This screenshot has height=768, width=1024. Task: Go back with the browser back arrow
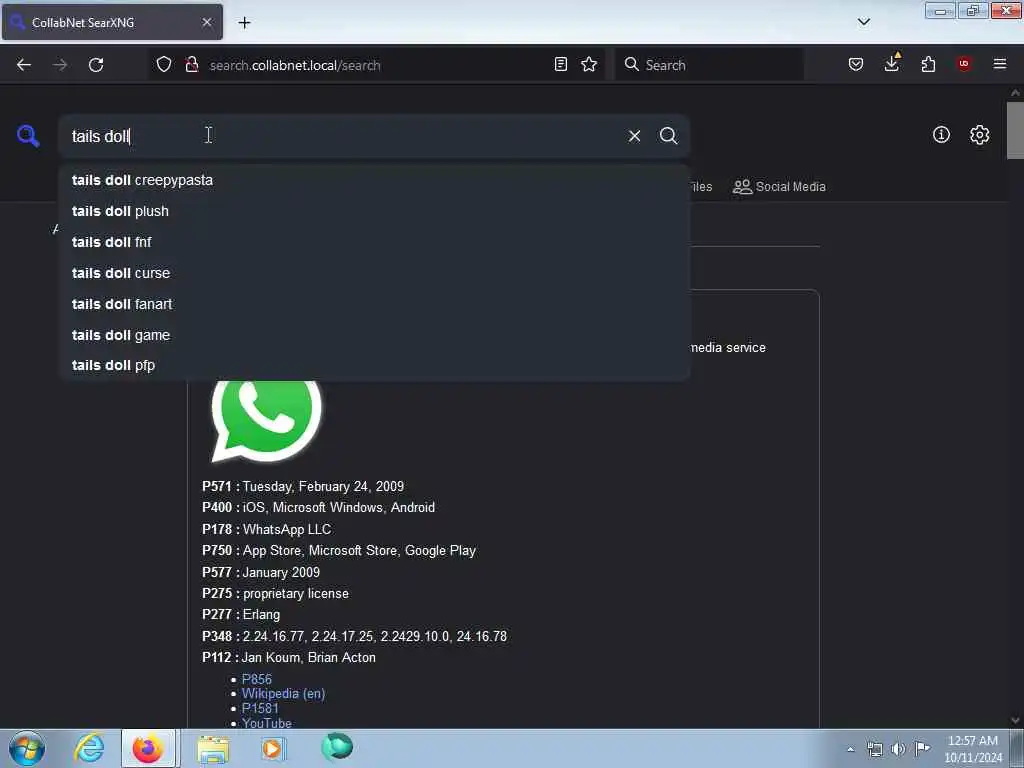pos(24,65)
